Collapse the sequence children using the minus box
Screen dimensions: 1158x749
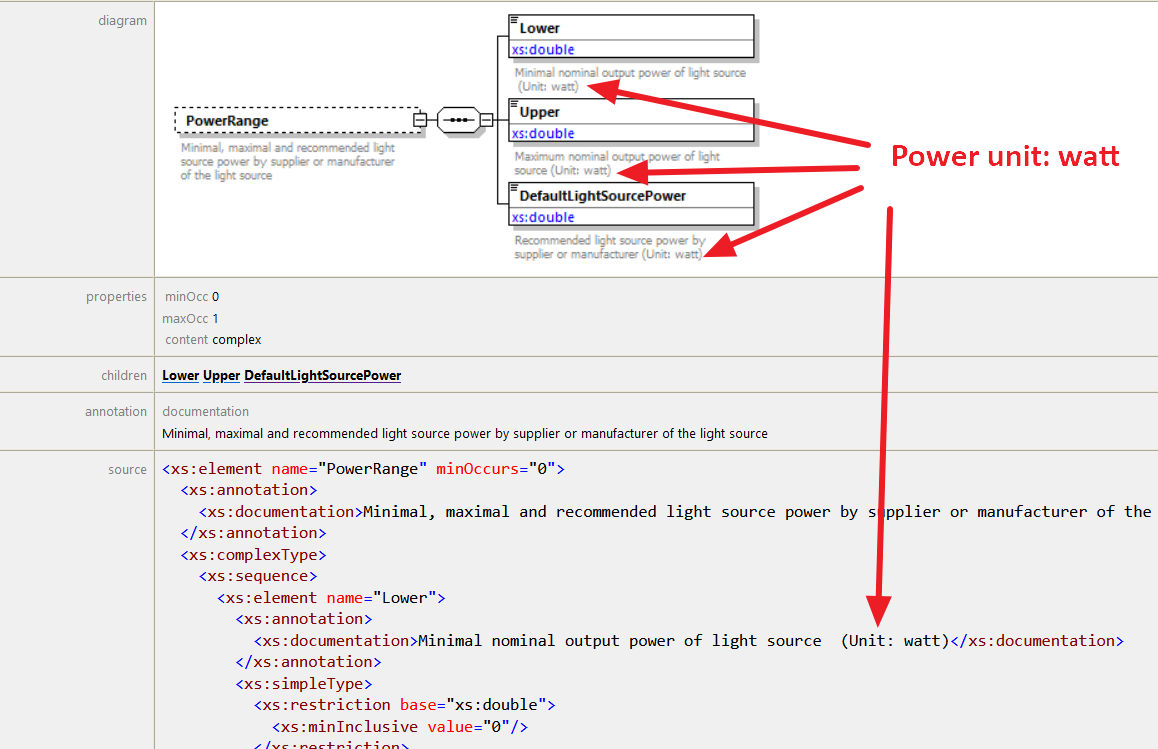(486, 120)
